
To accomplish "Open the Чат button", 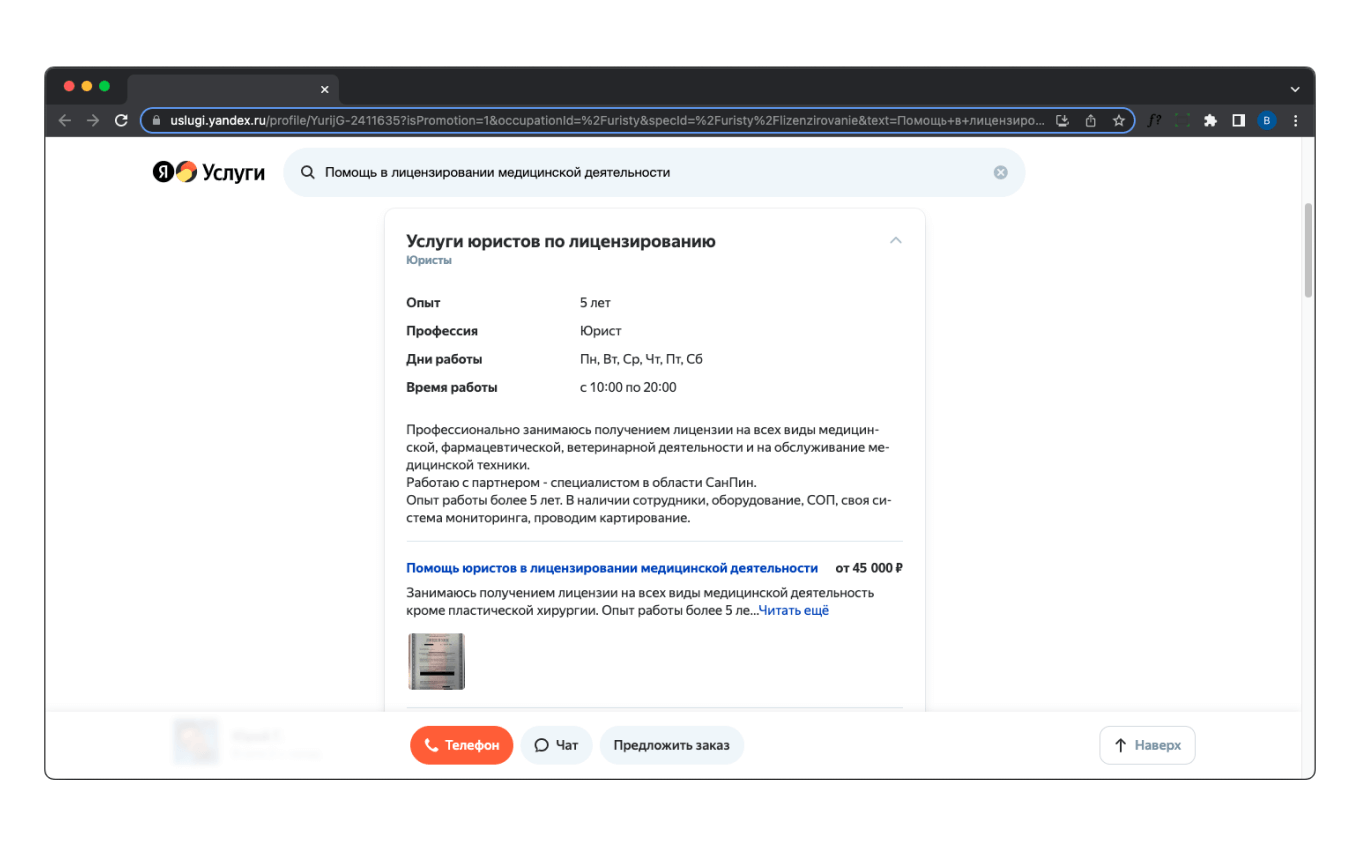I will coord(557,745).
